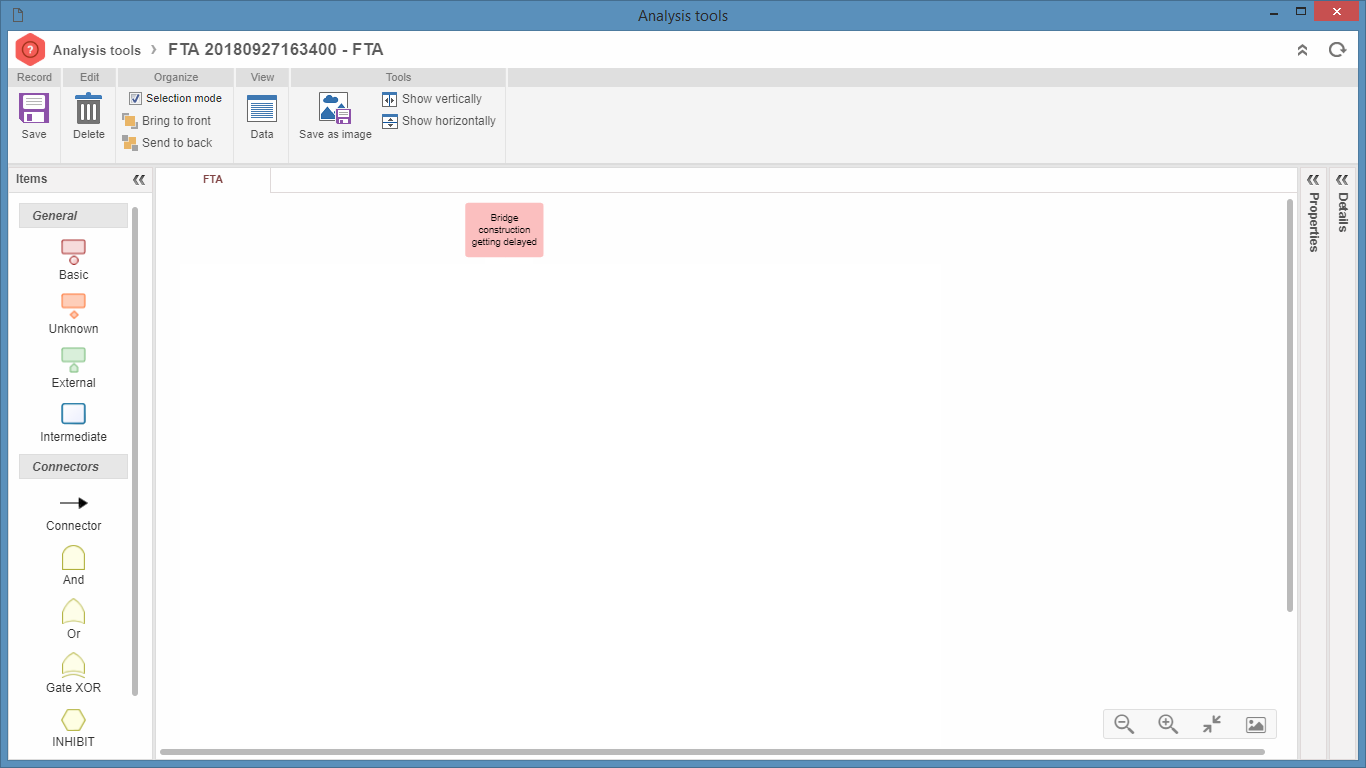Click Show horizontally icon
Screen dimensions: 1366x768
390,121
